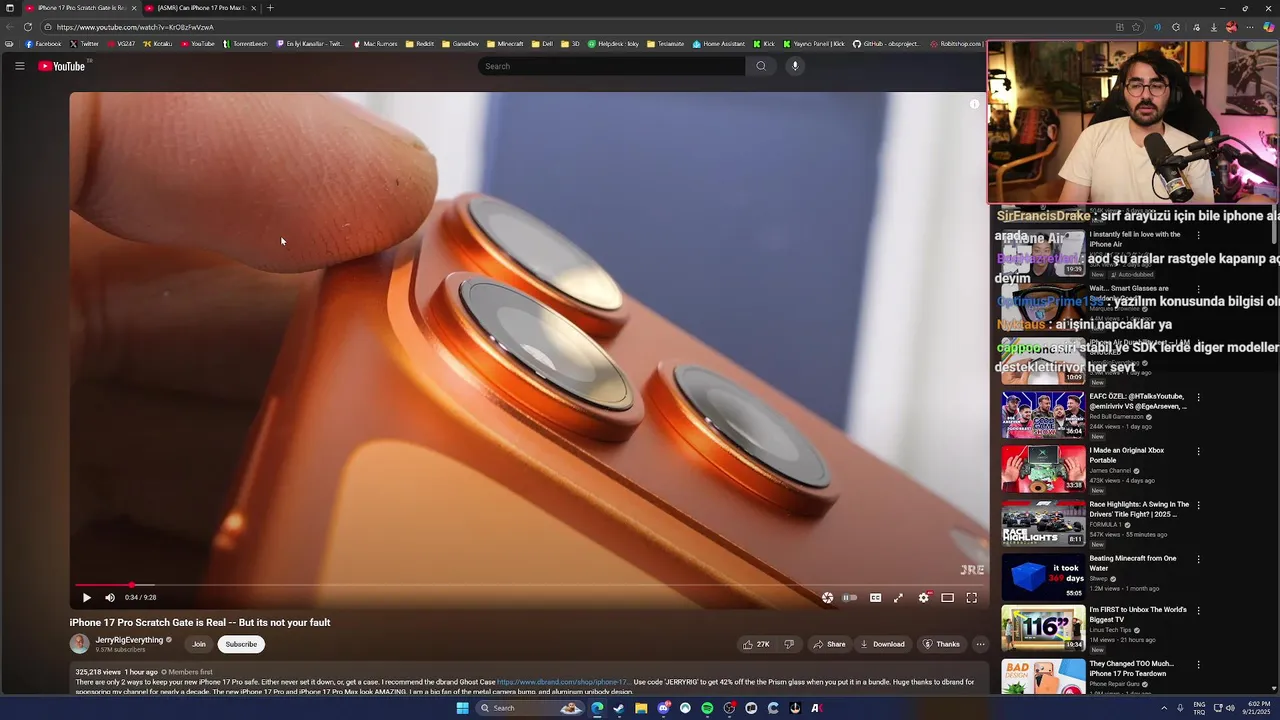Select the iPhone 17 Pro Scratch Gate tab
The width and height of the screenshot is (1280, 720).
click(80, 8)
